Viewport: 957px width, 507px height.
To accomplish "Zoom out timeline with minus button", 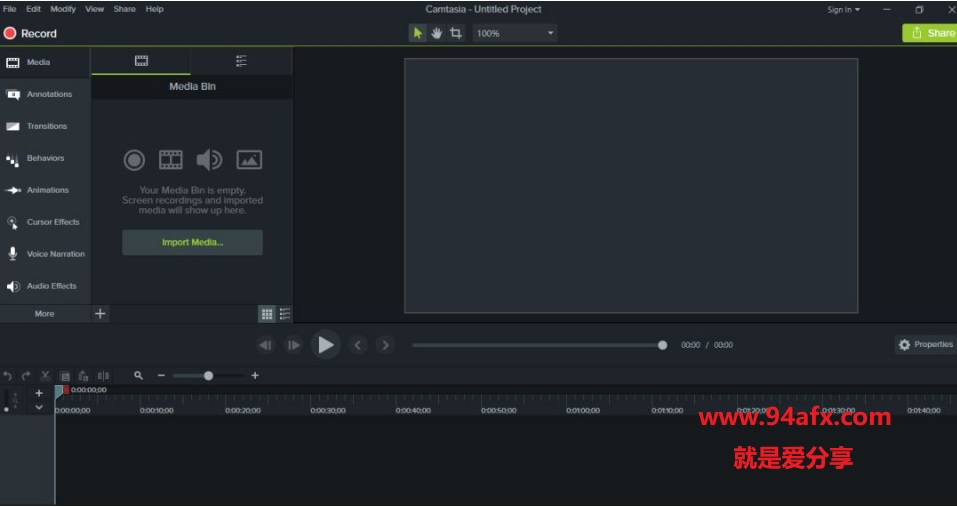I will [x=161, y=376].
